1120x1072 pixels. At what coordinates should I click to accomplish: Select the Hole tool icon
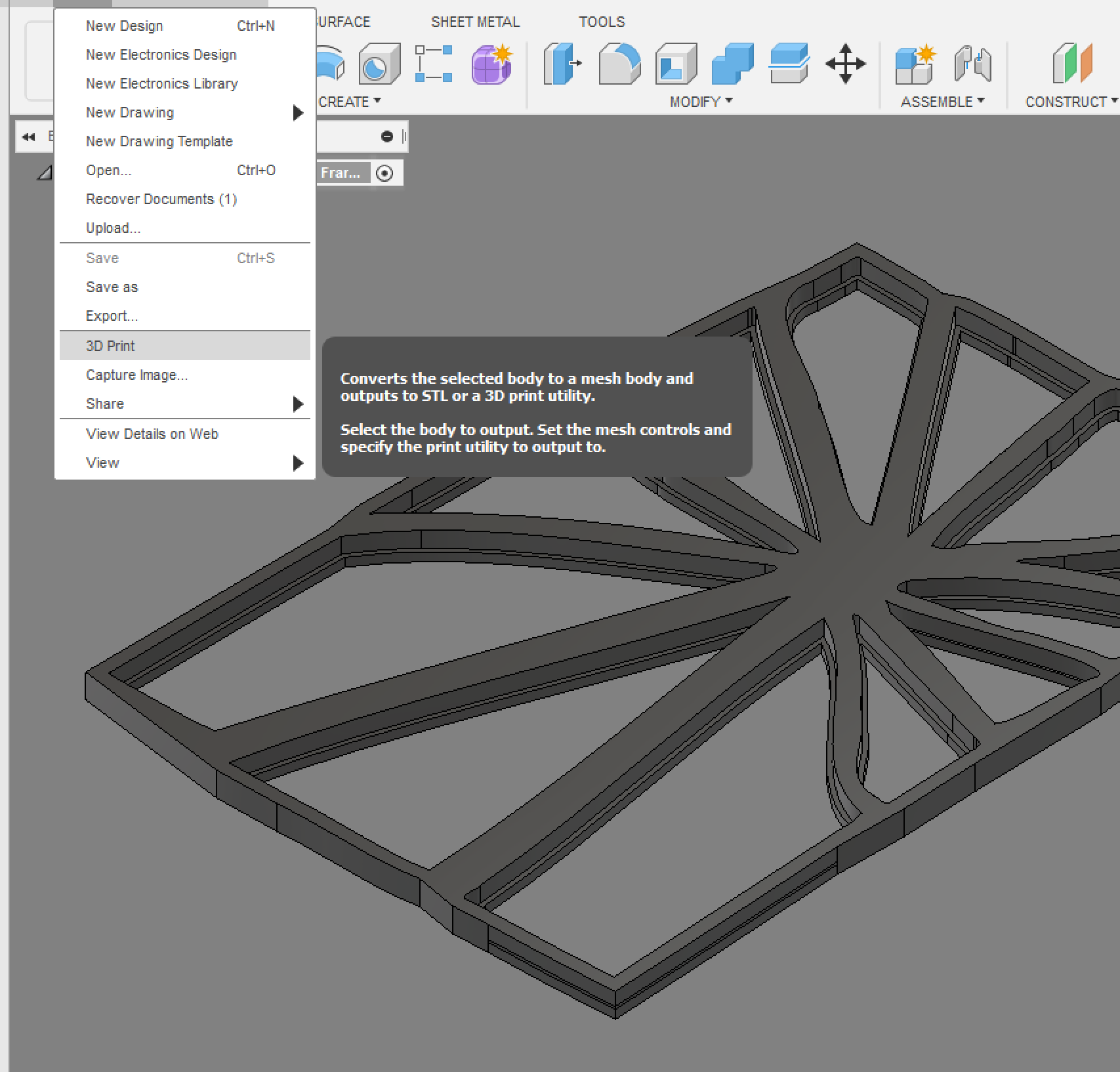coord(378,64)
